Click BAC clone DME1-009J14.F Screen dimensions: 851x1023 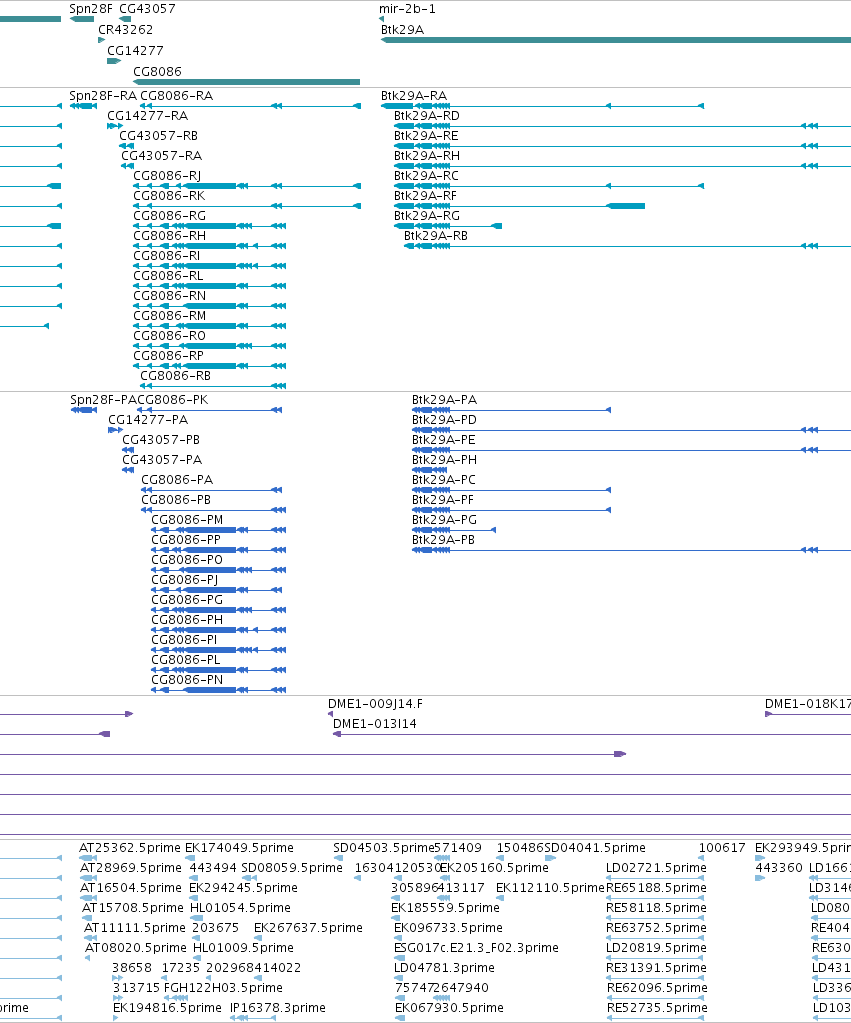tap(375, 704)
